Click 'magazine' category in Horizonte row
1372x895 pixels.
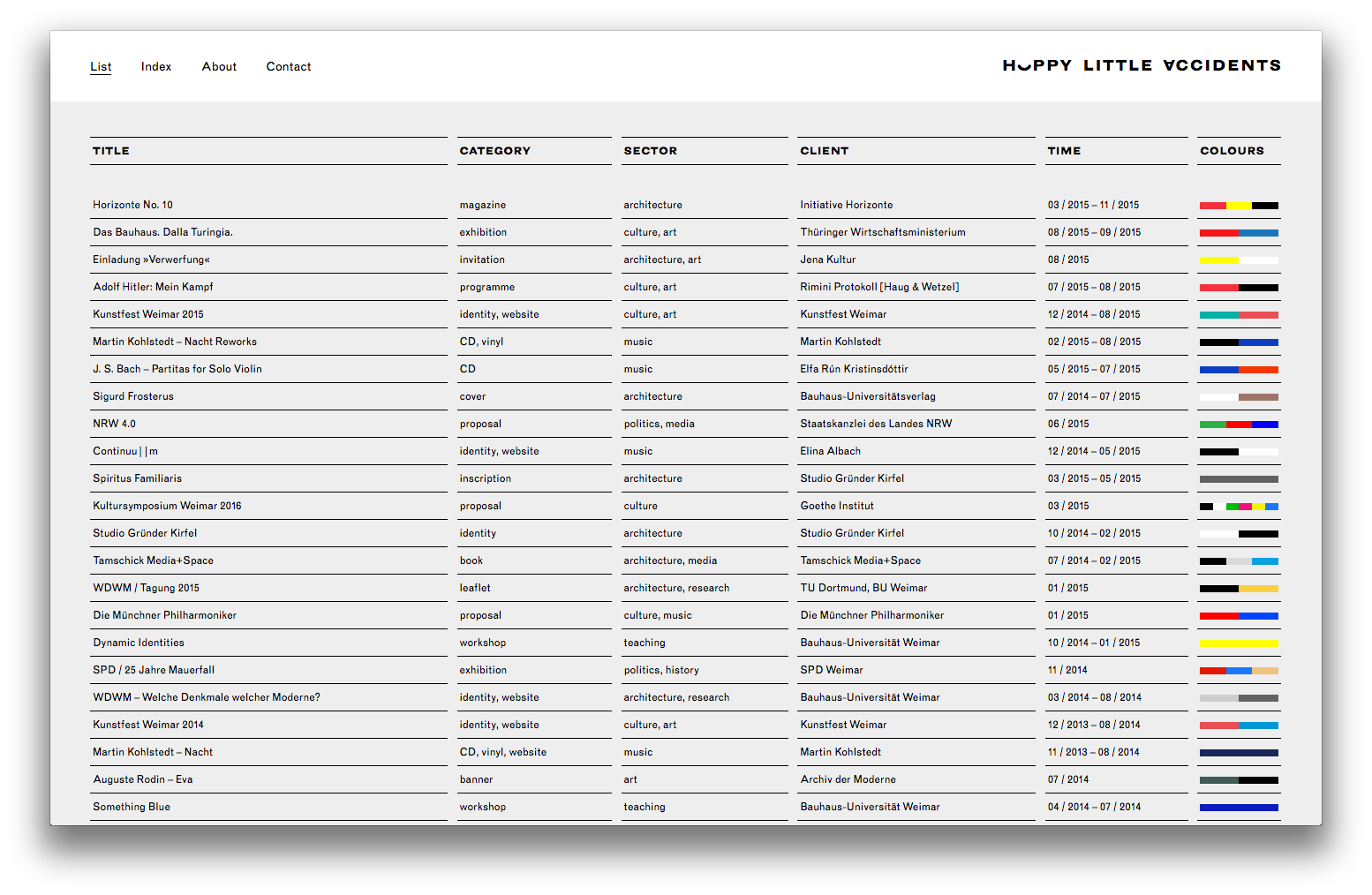(483, 205)
